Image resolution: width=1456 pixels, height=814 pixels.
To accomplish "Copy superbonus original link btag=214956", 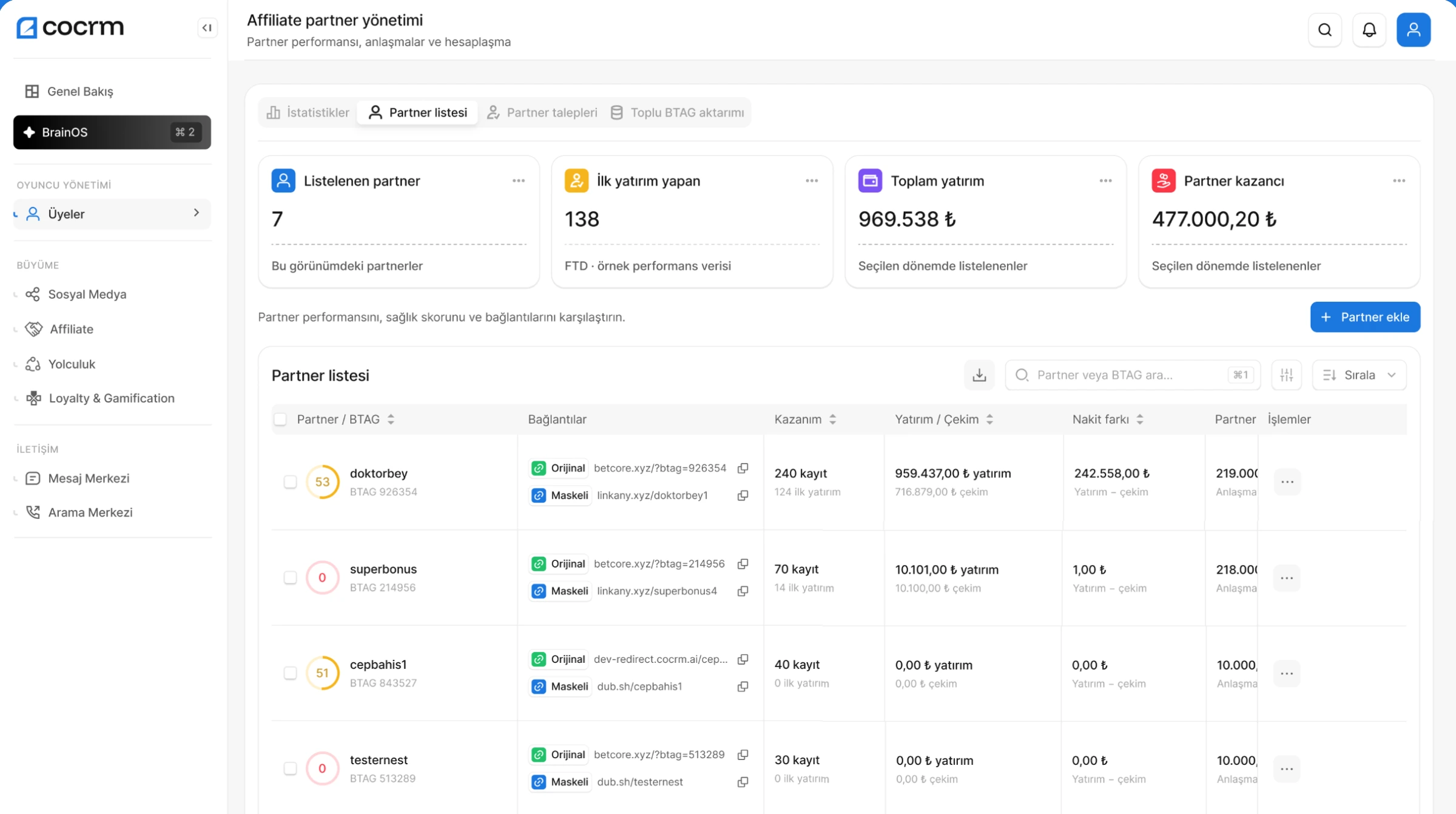I will point(743,564).
